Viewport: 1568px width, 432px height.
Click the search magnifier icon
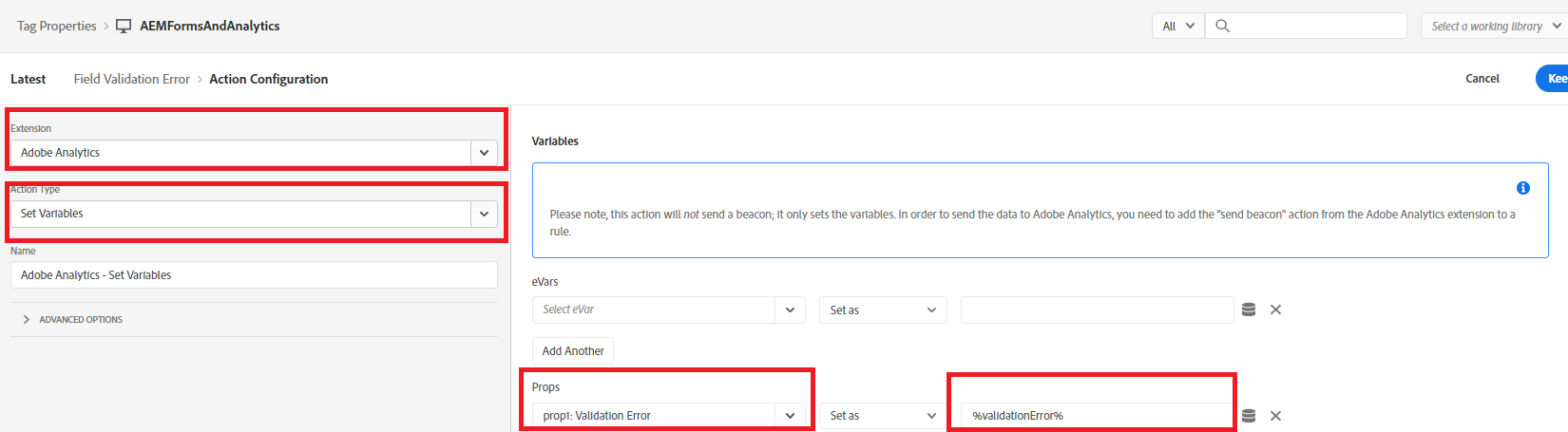1223,26
